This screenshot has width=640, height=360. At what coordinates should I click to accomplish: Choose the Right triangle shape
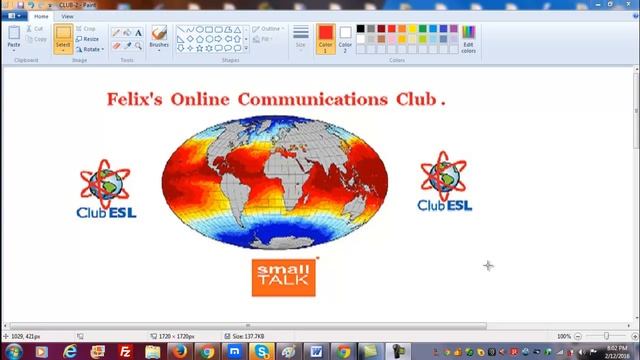click(180, 39)
